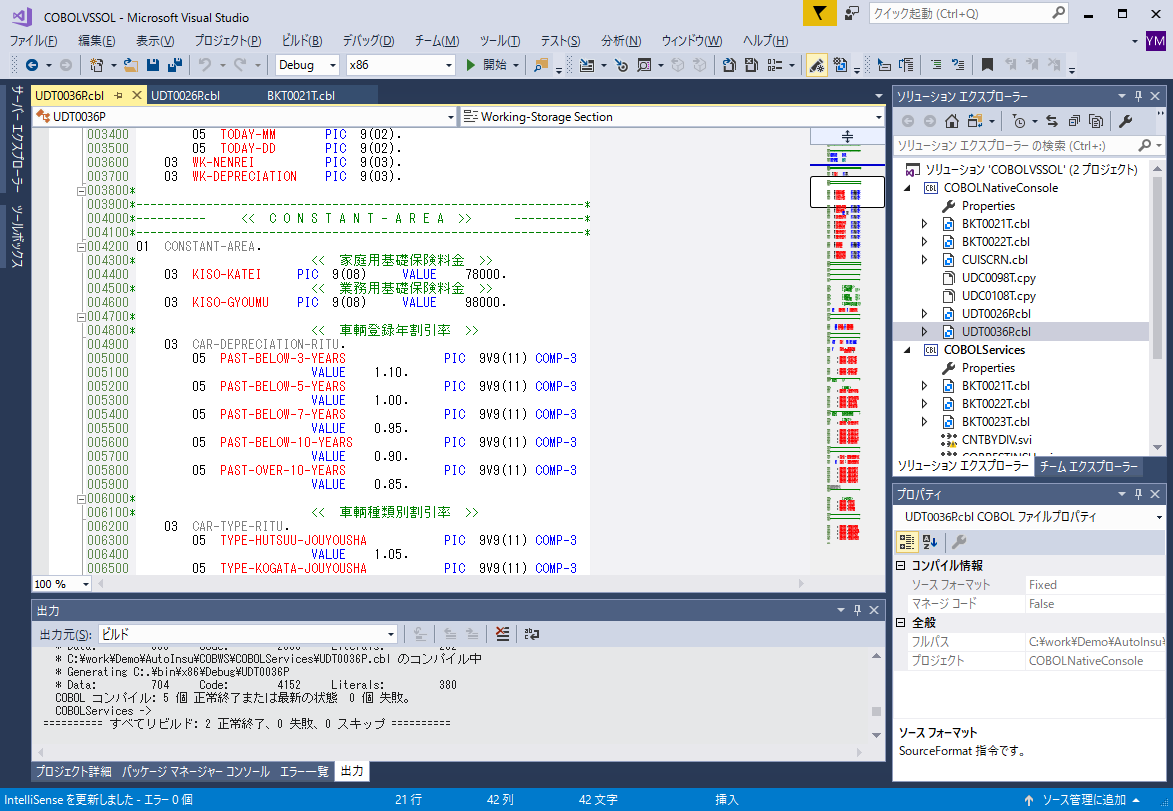Pin the 出力 output panel
Viewport: 1173px width, 811px height.
pos(857,610)
